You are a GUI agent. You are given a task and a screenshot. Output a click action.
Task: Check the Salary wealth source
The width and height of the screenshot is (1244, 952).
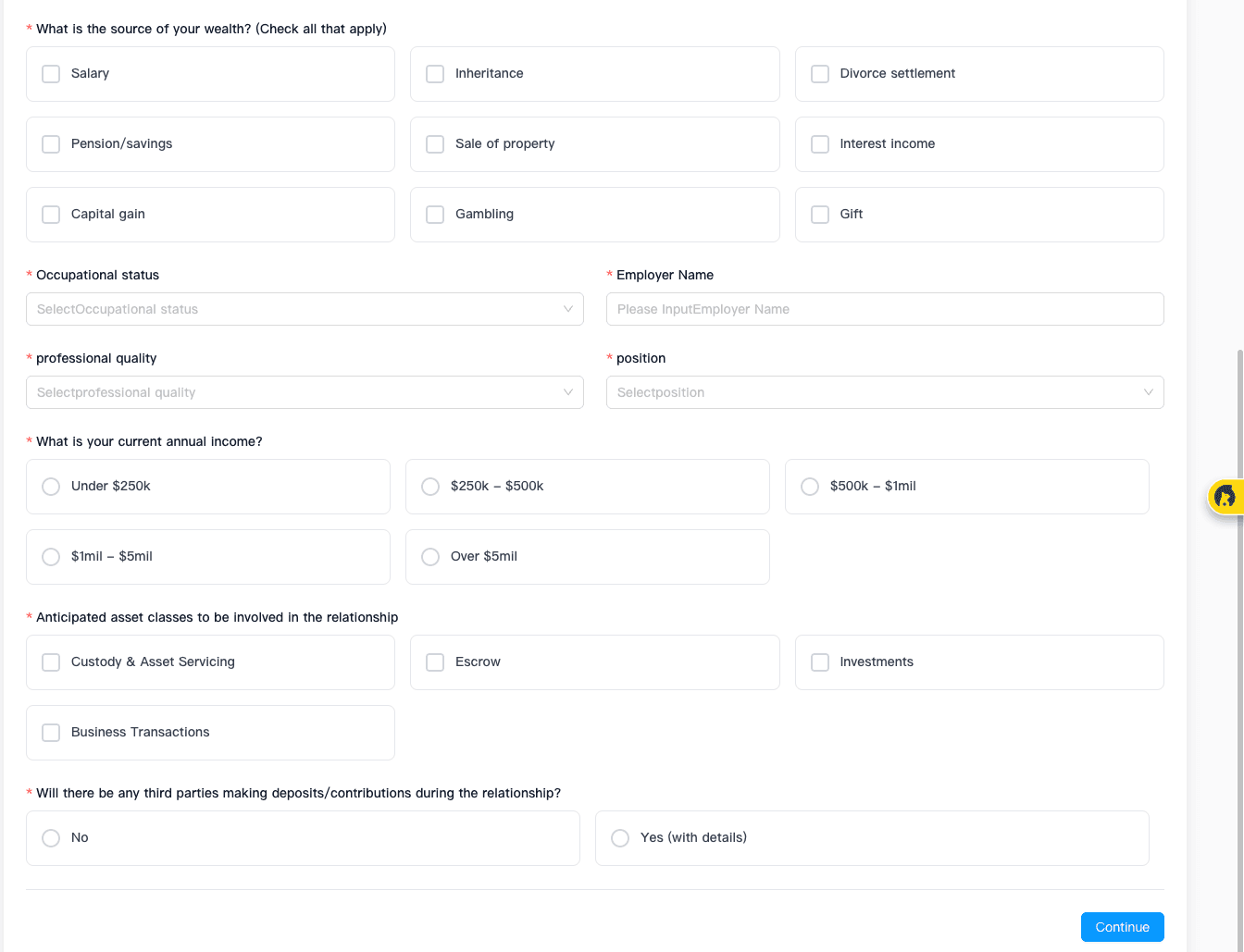(x=51, y=74)
